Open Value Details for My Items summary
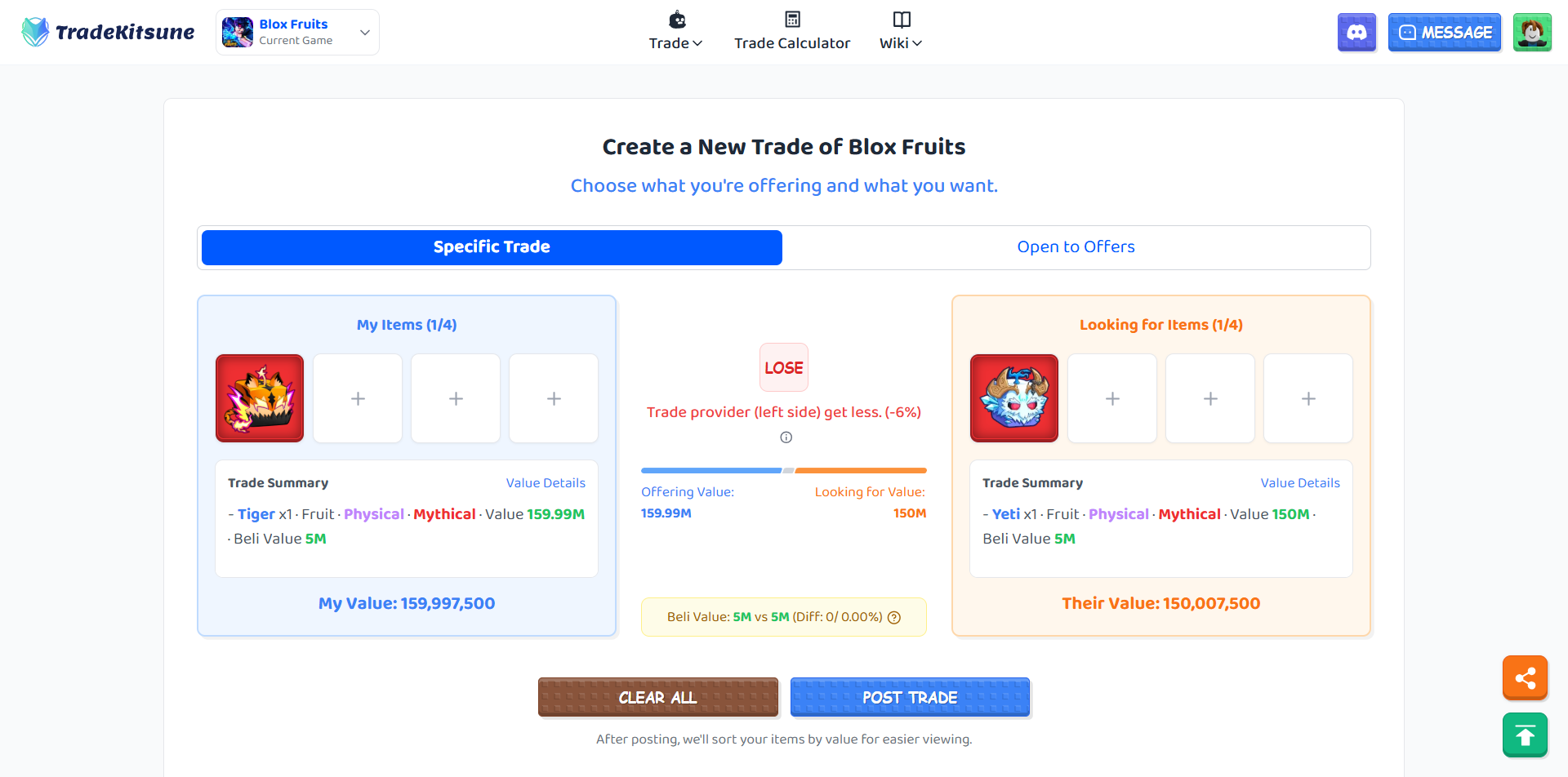This screenshot has width=1568, height=777. click(545, 482)
